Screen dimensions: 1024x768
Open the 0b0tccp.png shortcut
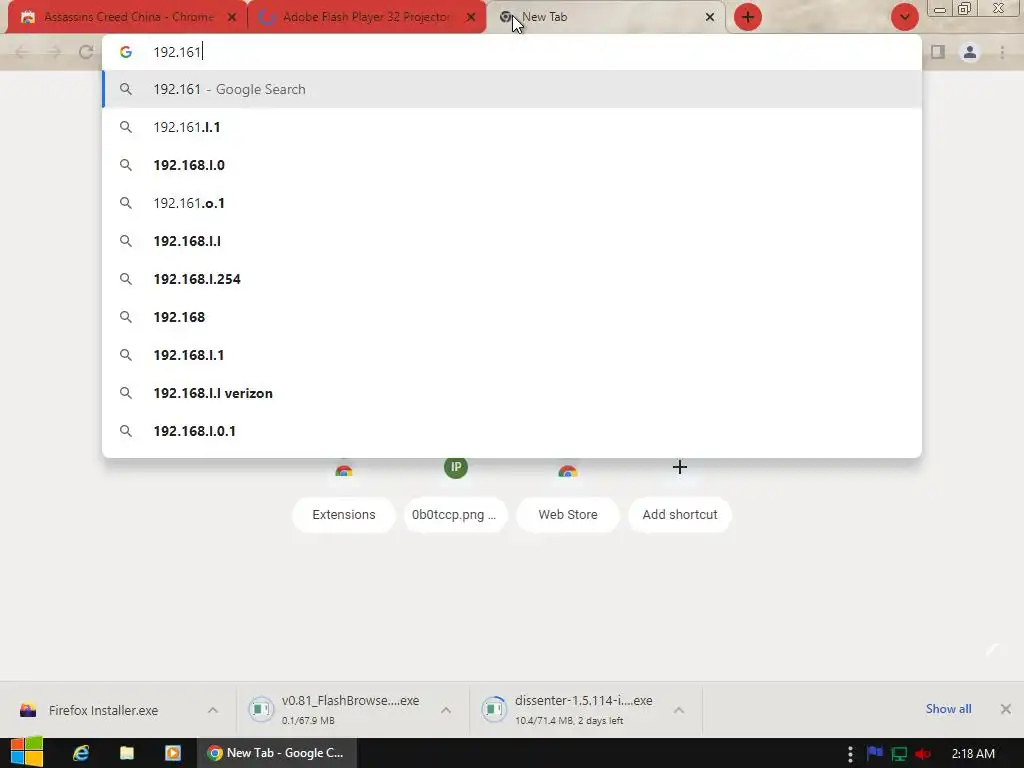point(455,515)
